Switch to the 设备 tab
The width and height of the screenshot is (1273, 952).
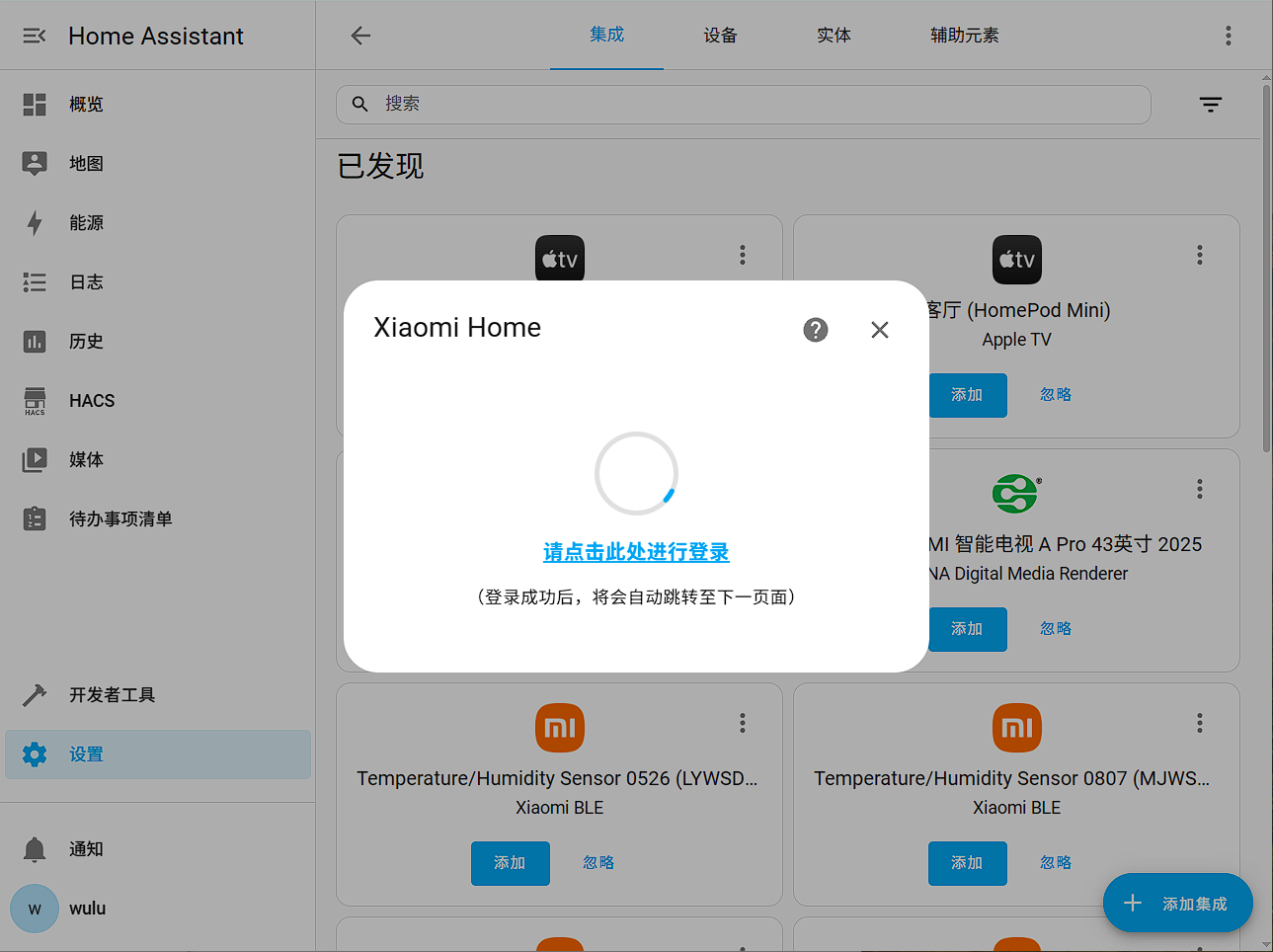[720, 36]
